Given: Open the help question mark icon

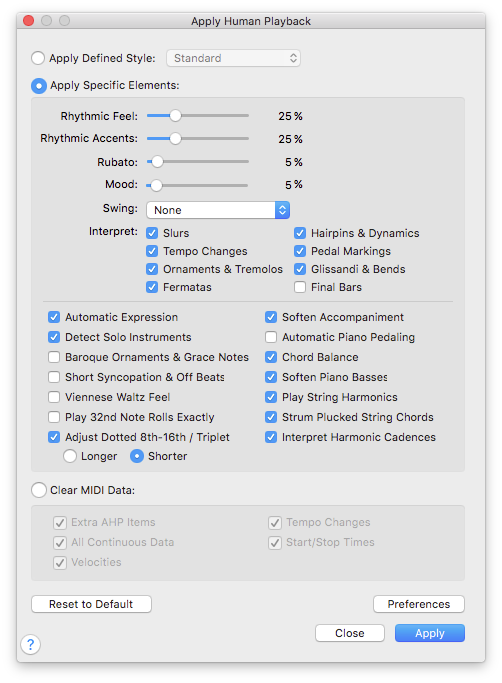Looking at the screenshot, I should [31, 644].
